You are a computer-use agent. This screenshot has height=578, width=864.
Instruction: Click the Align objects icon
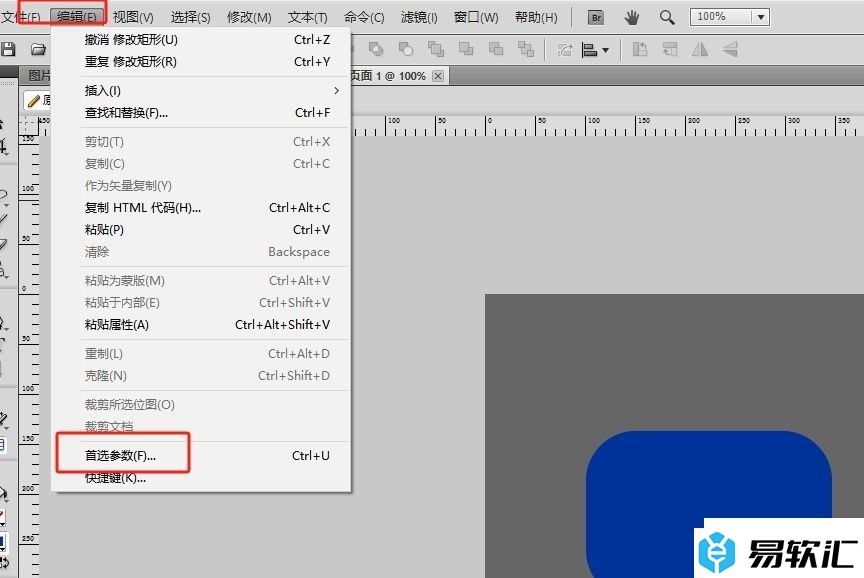590,50
